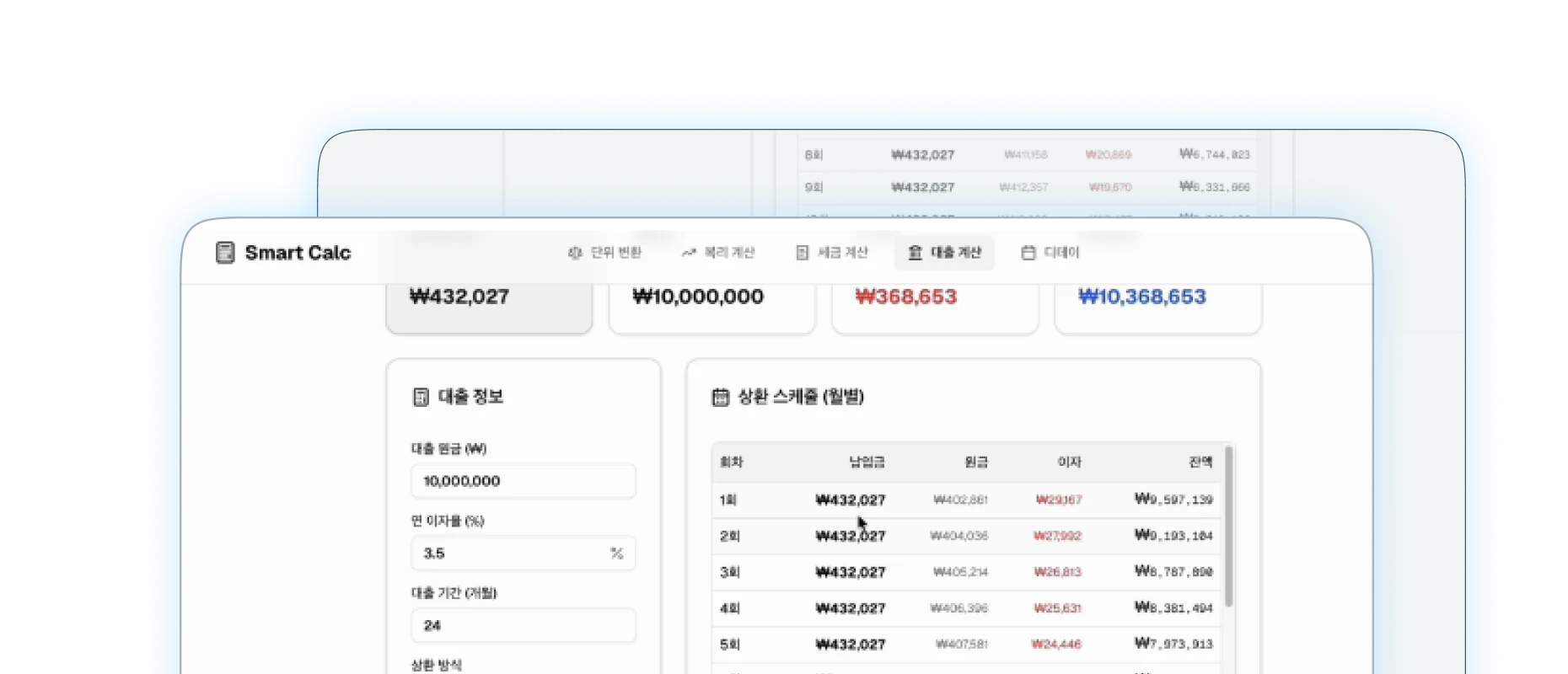Go to the 디데이 tab
This screenshot has width=1568, height=674.
pyautogui.click(x=1050, y=253)
